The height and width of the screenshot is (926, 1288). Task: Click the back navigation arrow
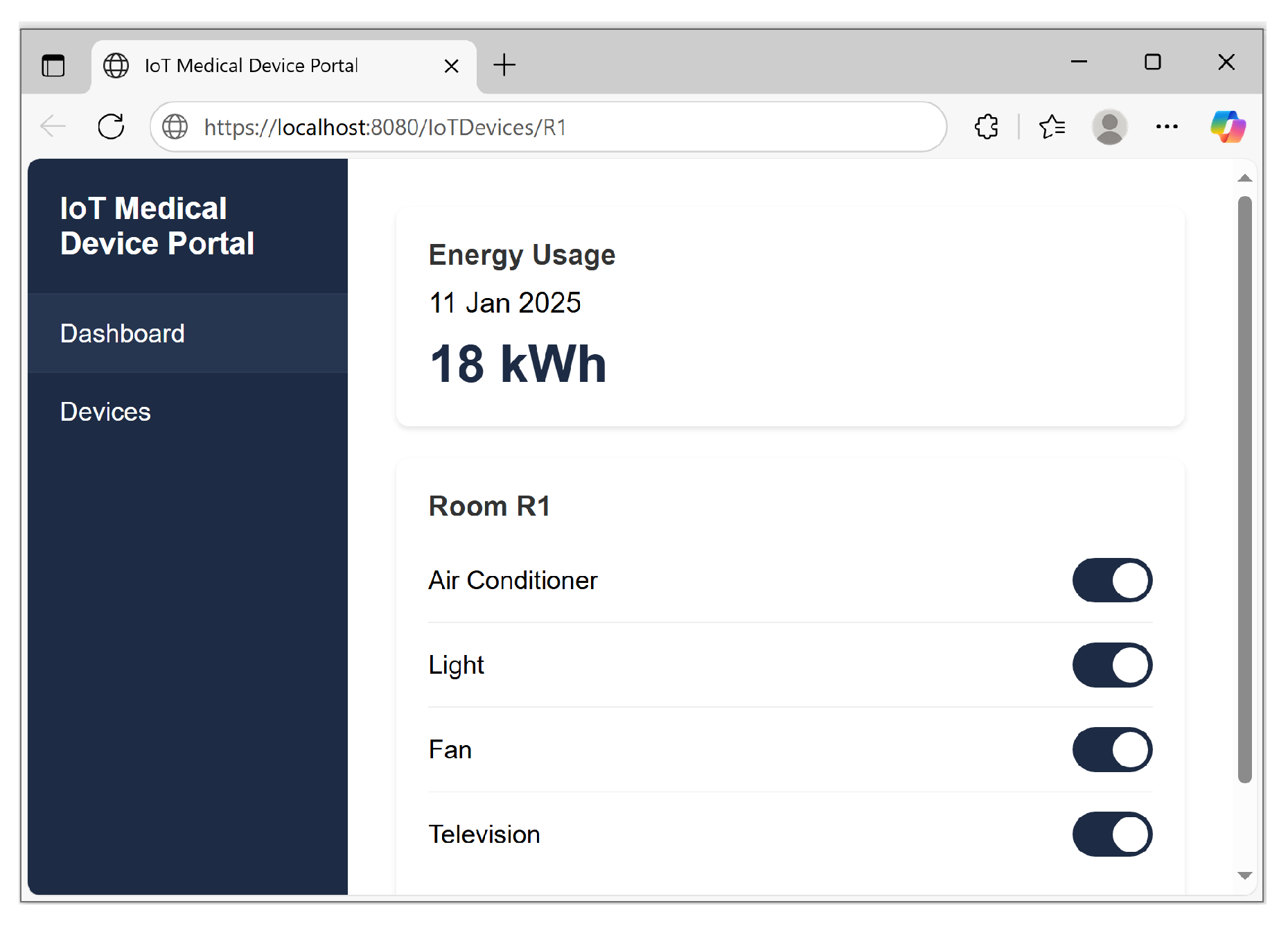[53, 127]
